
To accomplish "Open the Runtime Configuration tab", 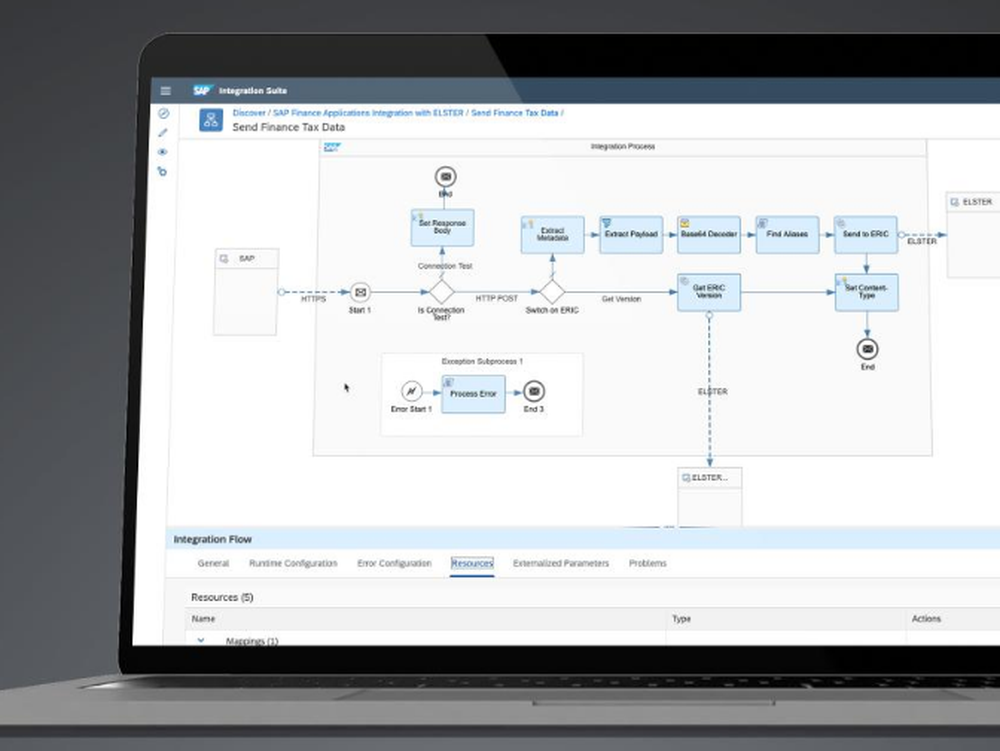I will click(x=293, y=564).
